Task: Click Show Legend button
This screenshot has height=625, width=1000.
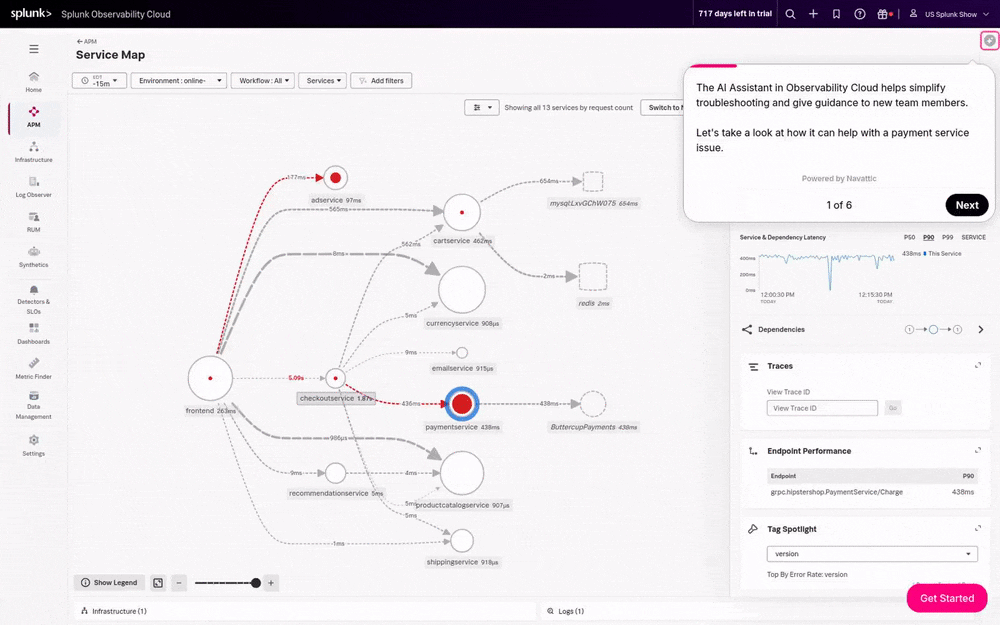Action: point(109,583)
